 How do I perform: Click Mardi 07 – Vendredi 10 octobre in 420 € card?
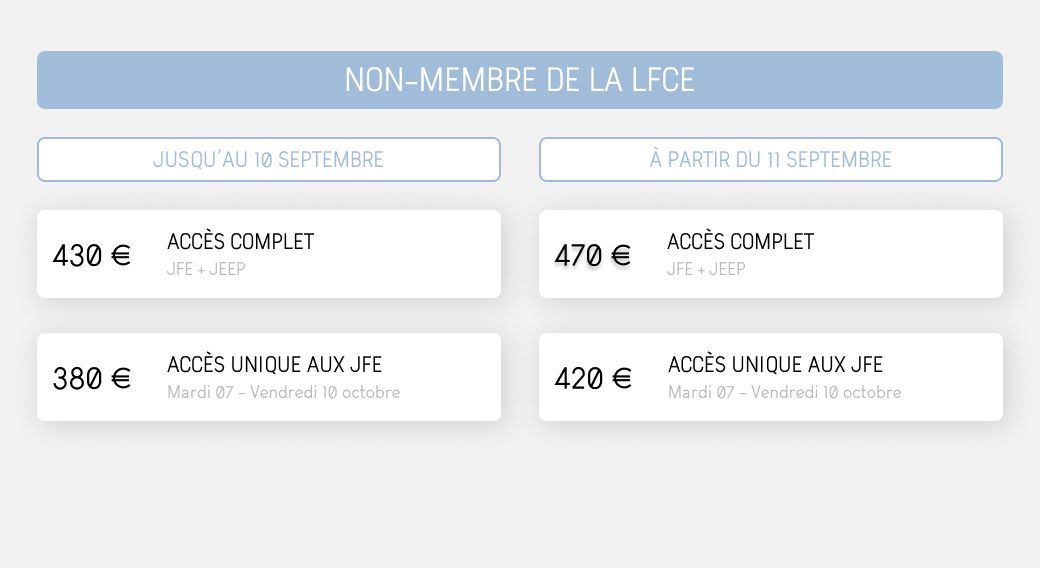(785, 392)
